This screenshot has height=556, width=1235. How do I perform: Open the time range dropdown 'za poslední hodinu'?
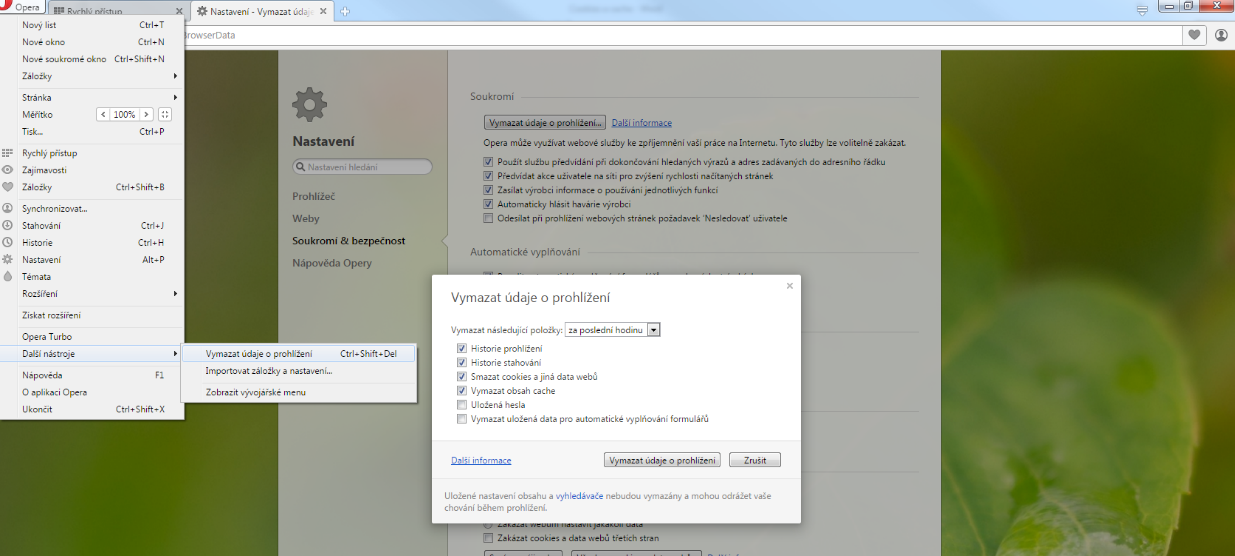click(x=613, y=330)
